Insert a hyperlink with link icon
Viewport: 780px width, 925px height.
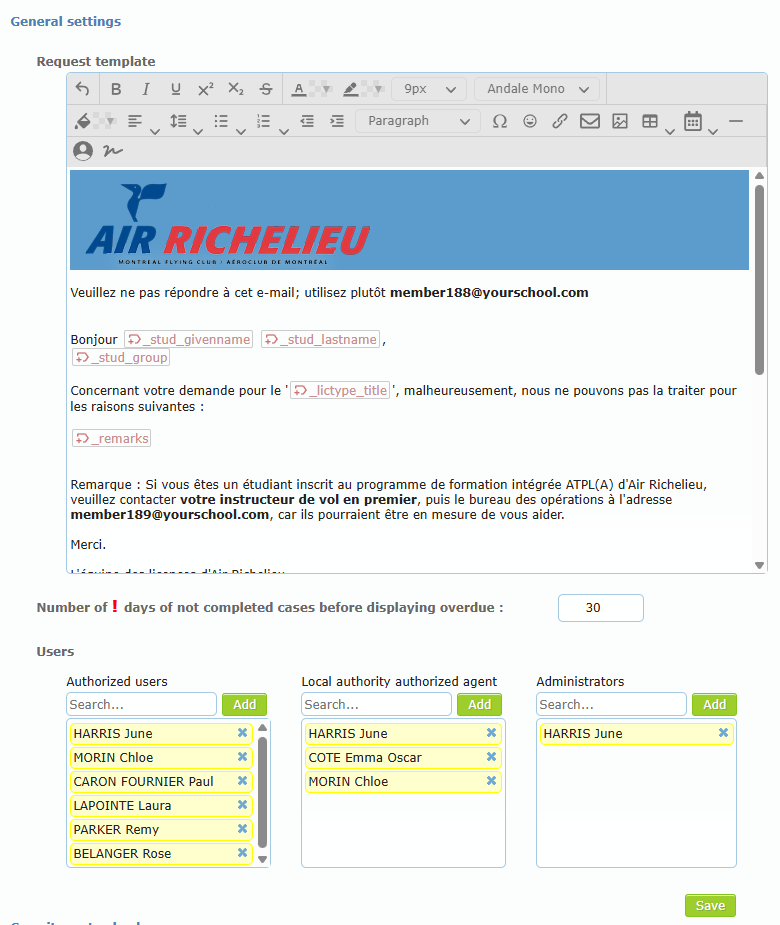click(559, 121)
